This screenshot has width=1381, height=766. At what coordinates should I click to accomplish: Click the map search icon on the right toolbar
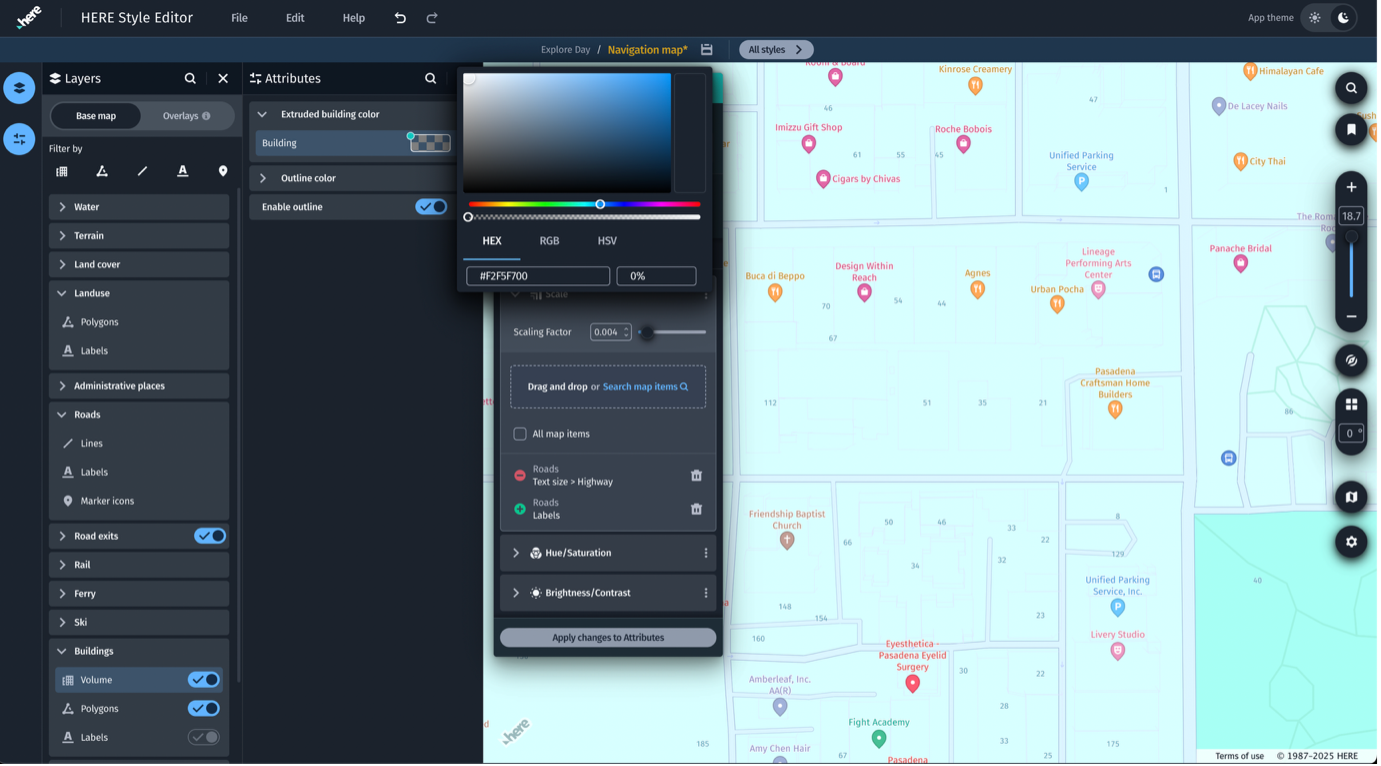pyautogui.click(x=1351, y=88)
